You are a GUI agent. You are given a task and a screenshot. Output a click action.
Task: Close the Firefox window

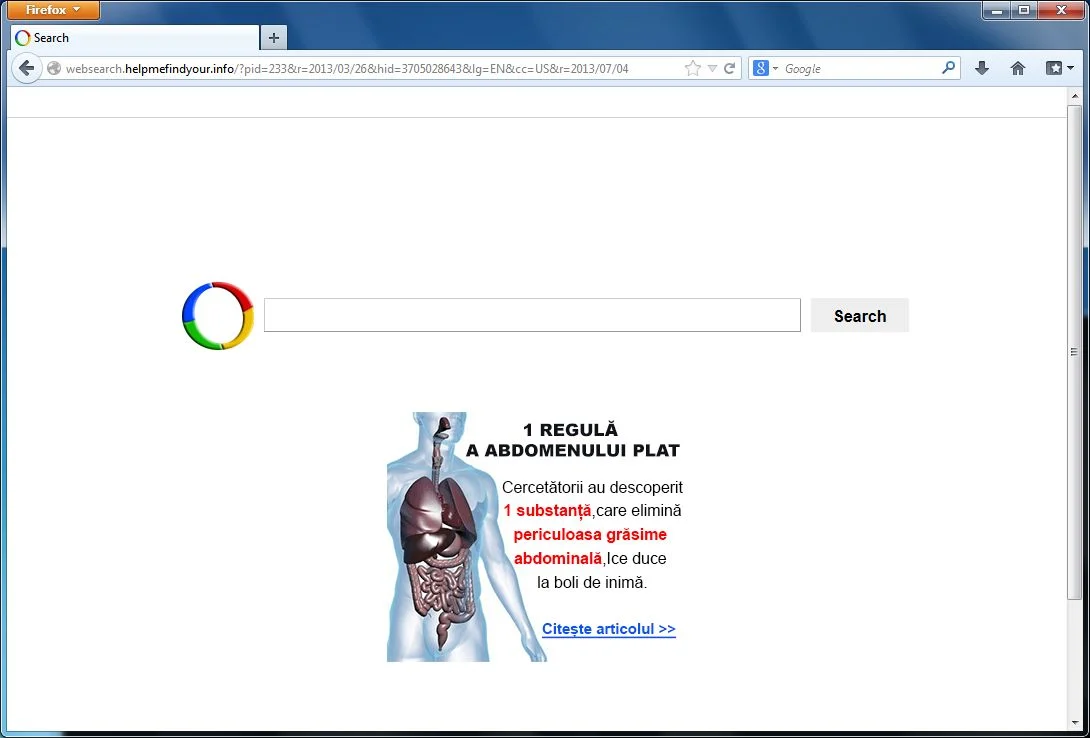pos(1061,10)
